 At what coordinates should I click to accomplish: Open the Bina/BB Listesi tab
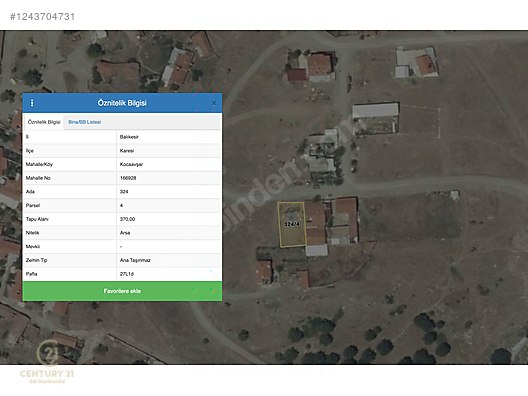85,122
